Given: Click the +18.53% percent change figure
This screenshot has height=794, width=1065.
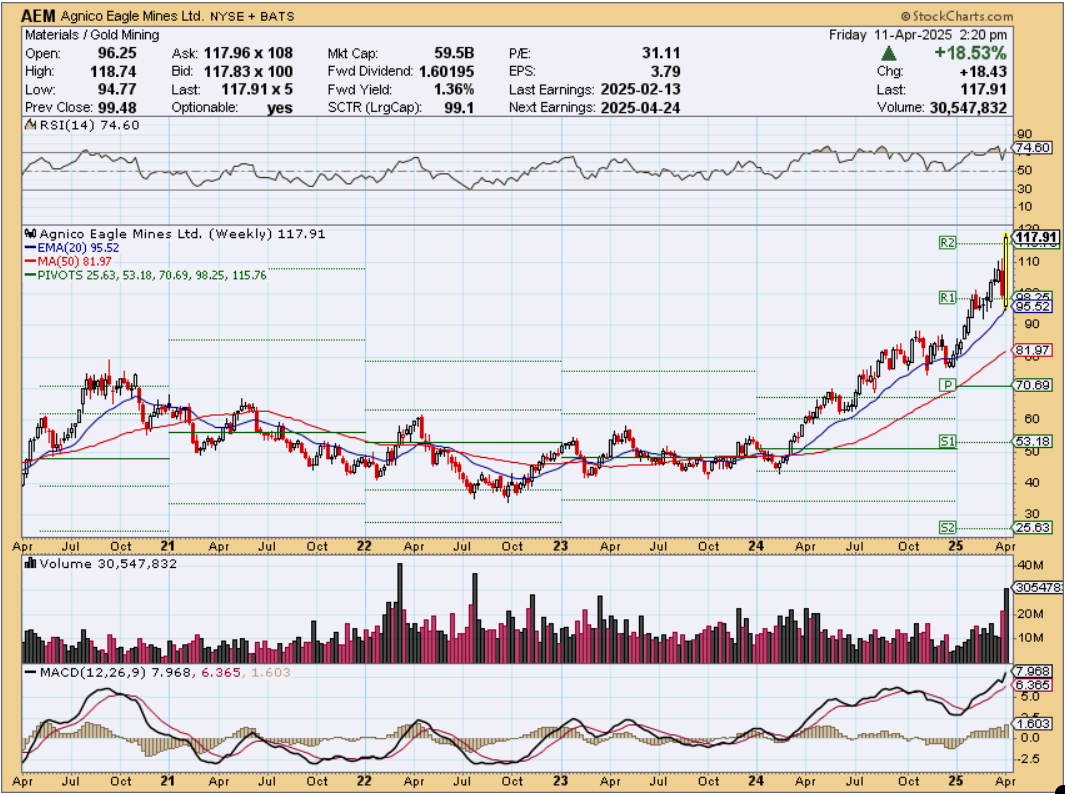Looking at the screenshot, I should (x=969, y=53).
